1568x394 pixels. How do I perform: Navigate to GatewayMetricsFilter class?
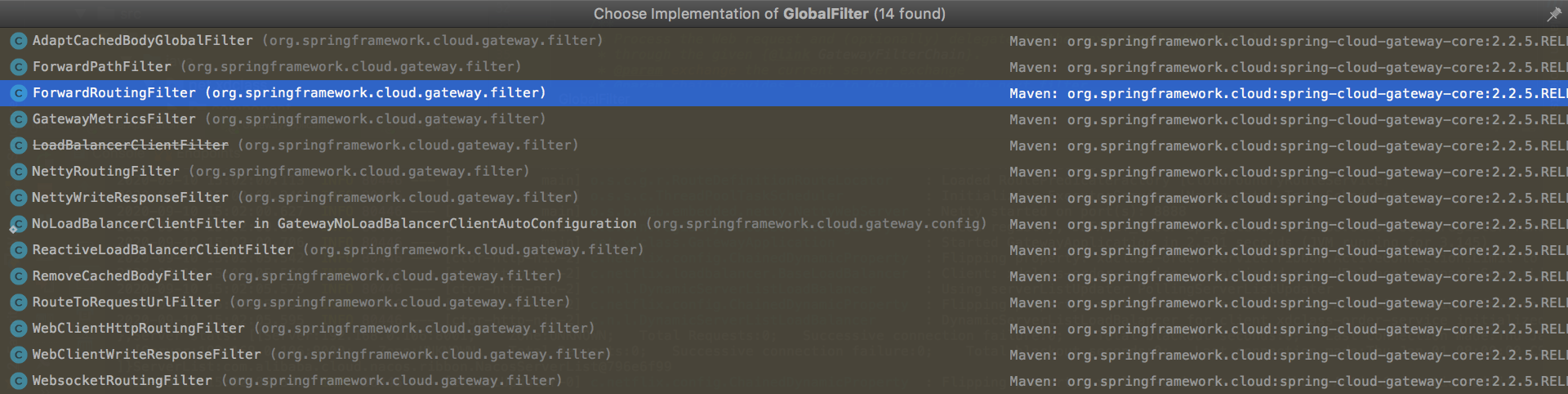114,119
